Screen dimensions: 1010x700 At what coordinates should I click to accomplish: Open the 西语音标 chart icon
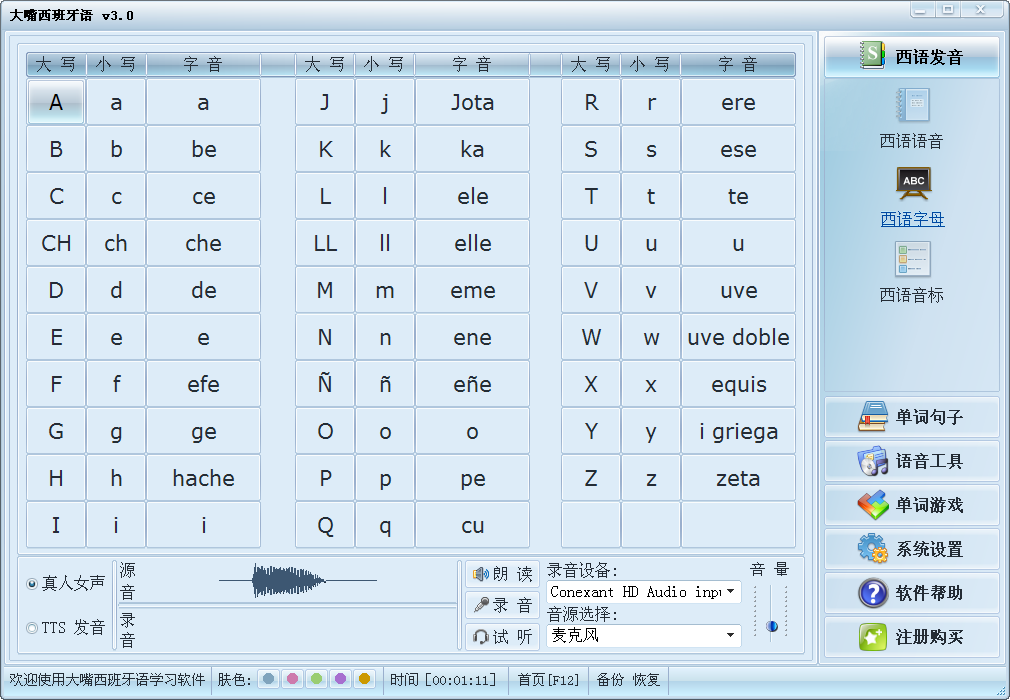912,259
